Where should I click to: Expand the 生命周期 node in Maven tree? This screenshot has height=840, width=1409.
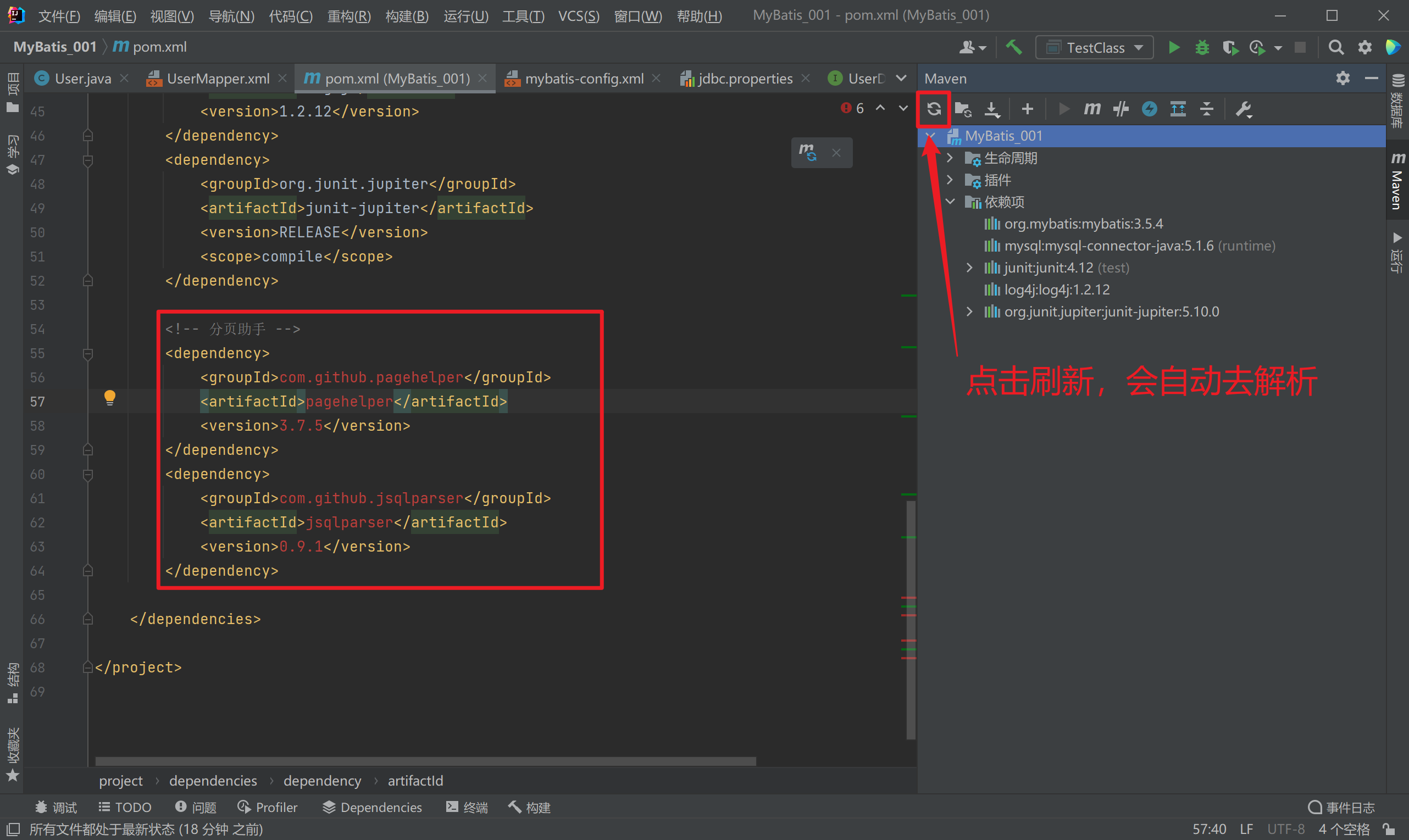[950, 158]
